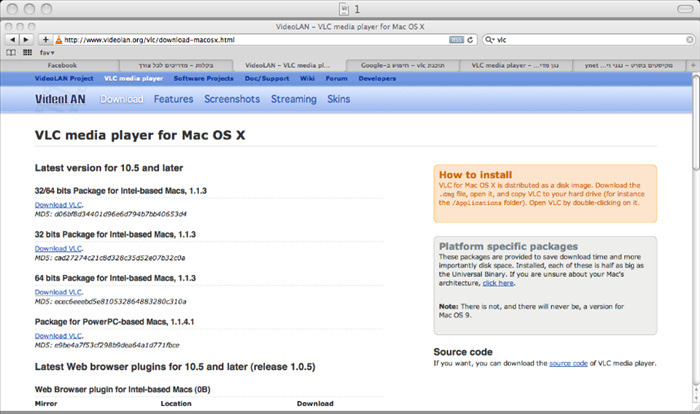Click the 'How to install' heading

pos(475,175)
